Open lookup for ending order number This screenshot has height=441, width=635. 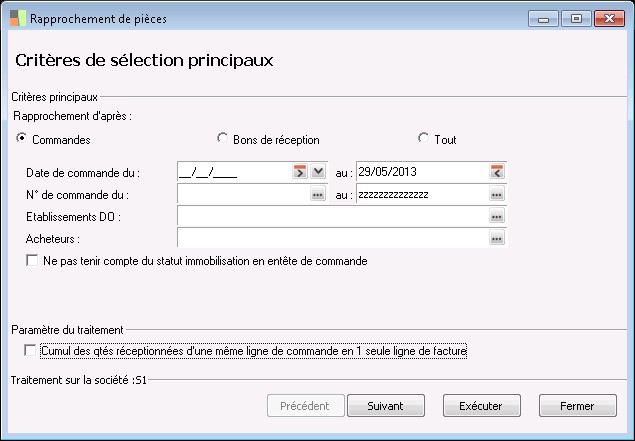497,194
